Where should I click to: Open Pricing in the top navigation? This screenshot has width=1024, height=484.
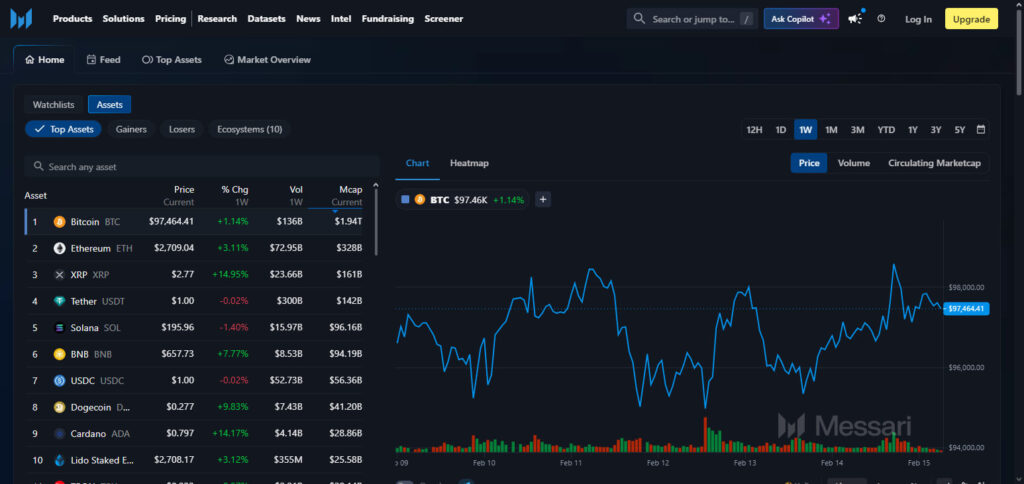pyautogui.click(x=170, y=19)
